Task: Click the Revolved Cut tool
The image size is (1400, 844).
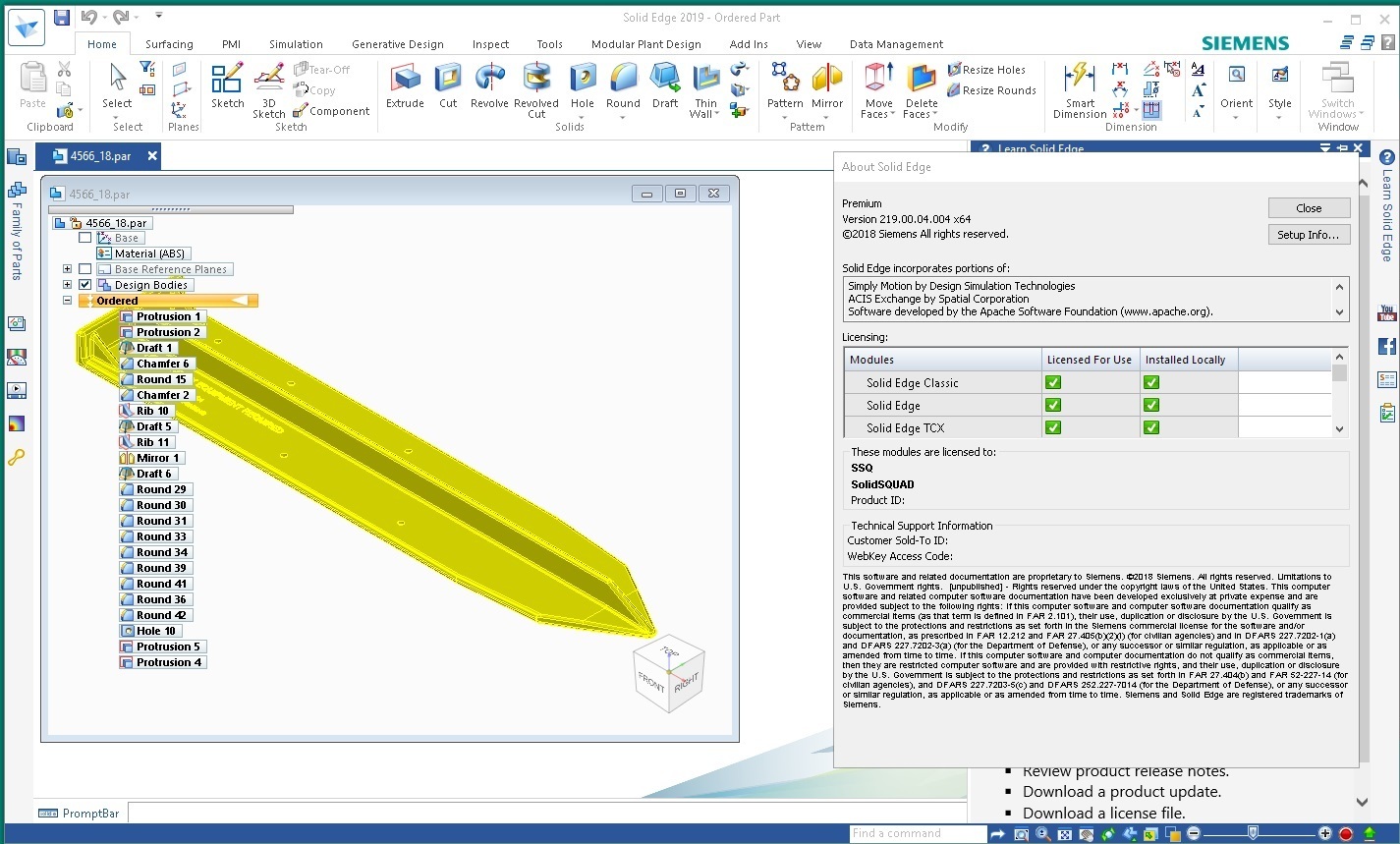Action: [536, 90]
